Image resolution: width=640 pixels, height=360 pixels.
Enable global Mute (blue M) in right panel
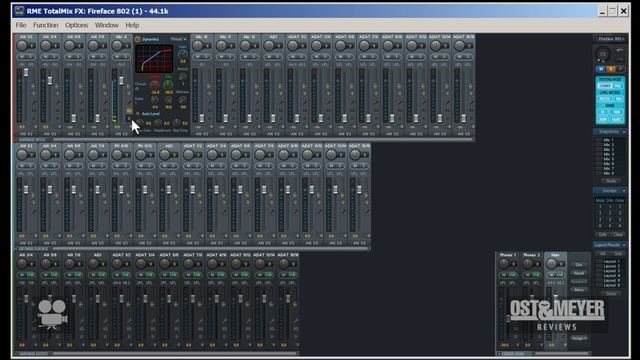tap(601, 69)
